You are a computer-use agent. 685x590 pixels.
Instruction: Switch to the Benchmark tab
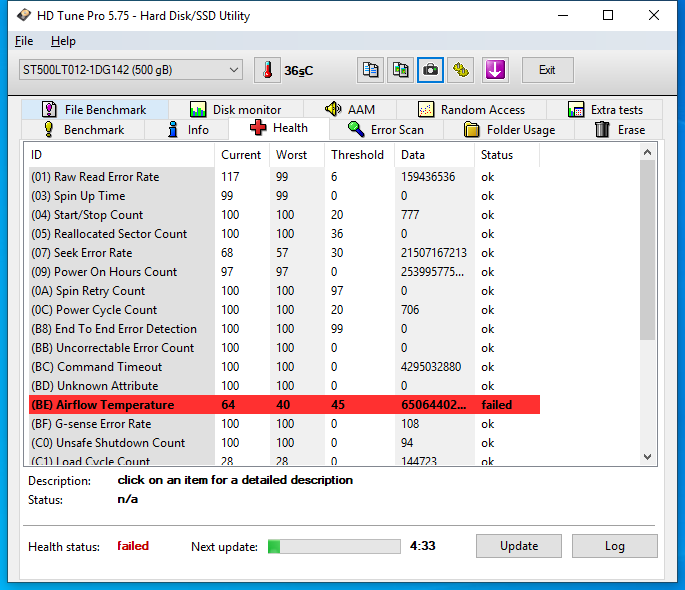tap(84, 130)
